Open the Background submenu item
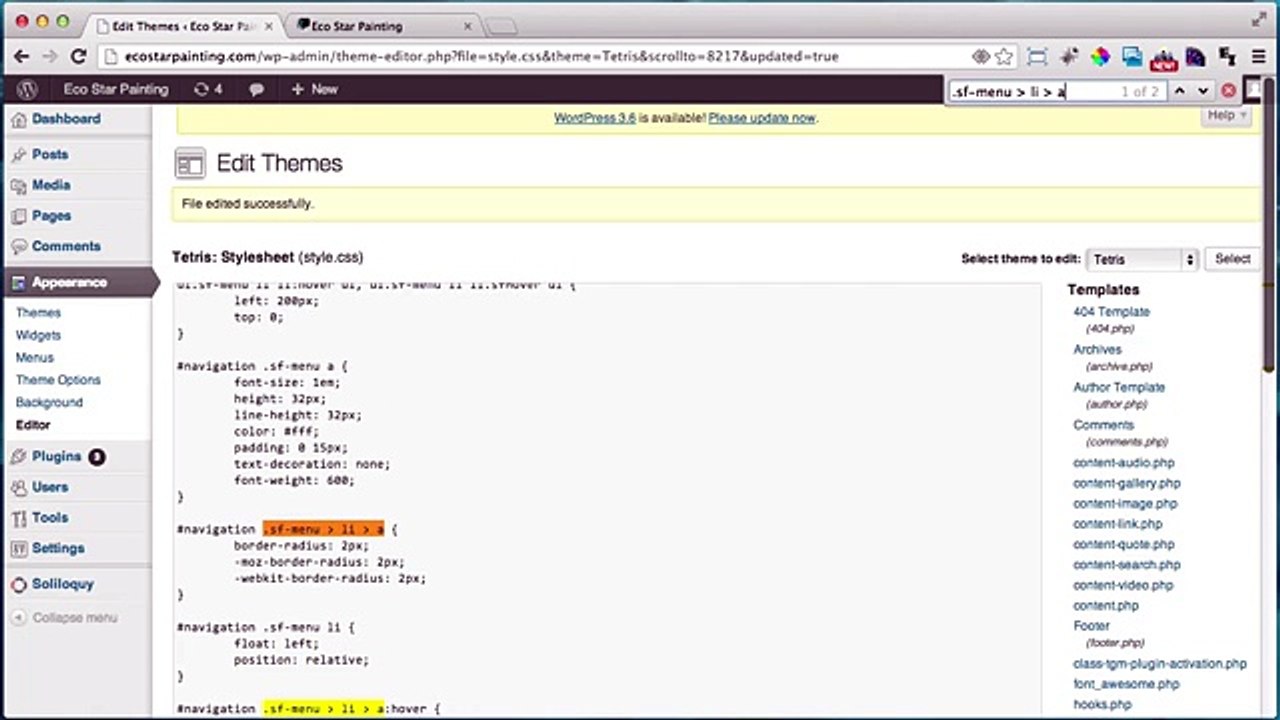 coord(49,403)
